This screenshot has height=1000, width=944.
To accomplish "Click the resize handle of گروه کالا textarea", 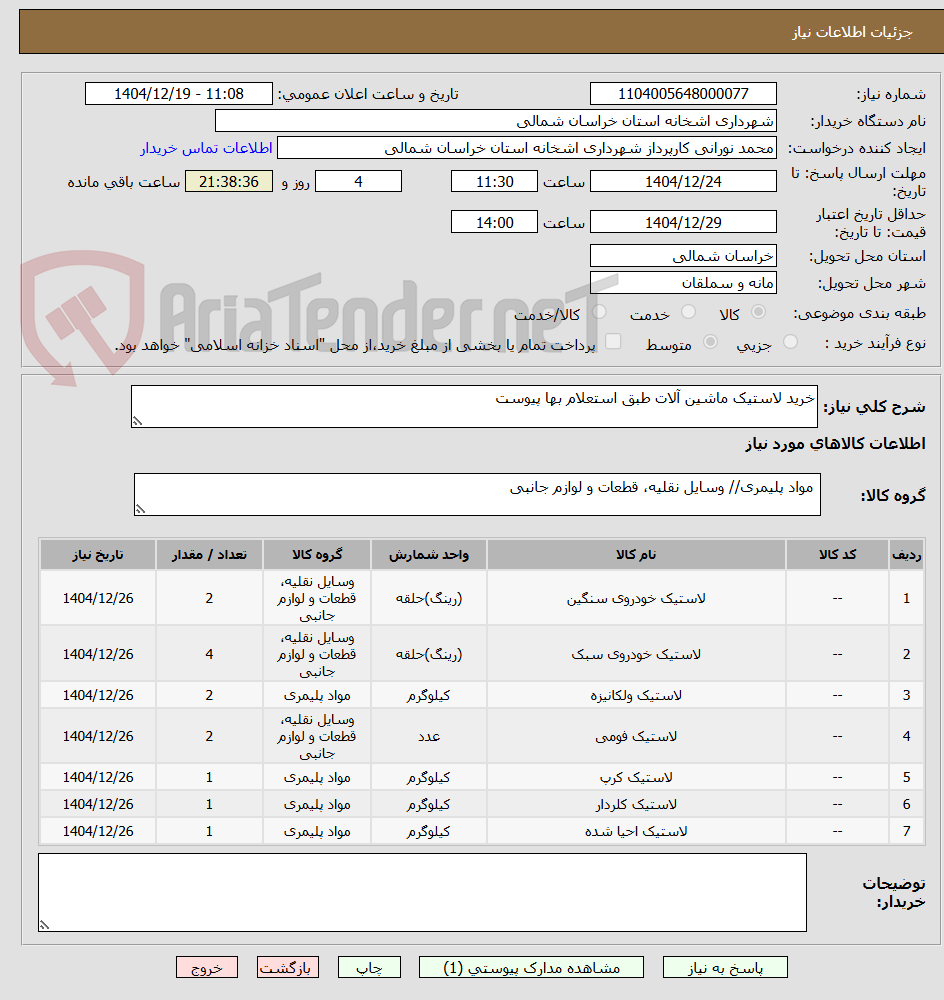I will tap(140, 509).
